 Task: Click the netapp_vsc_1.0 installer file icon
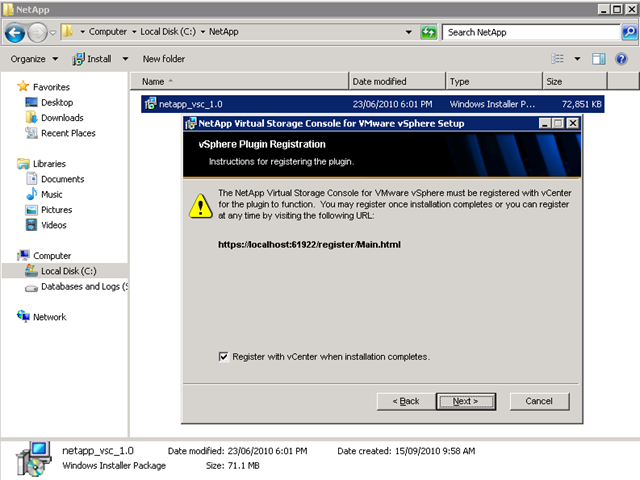point(150,104)
